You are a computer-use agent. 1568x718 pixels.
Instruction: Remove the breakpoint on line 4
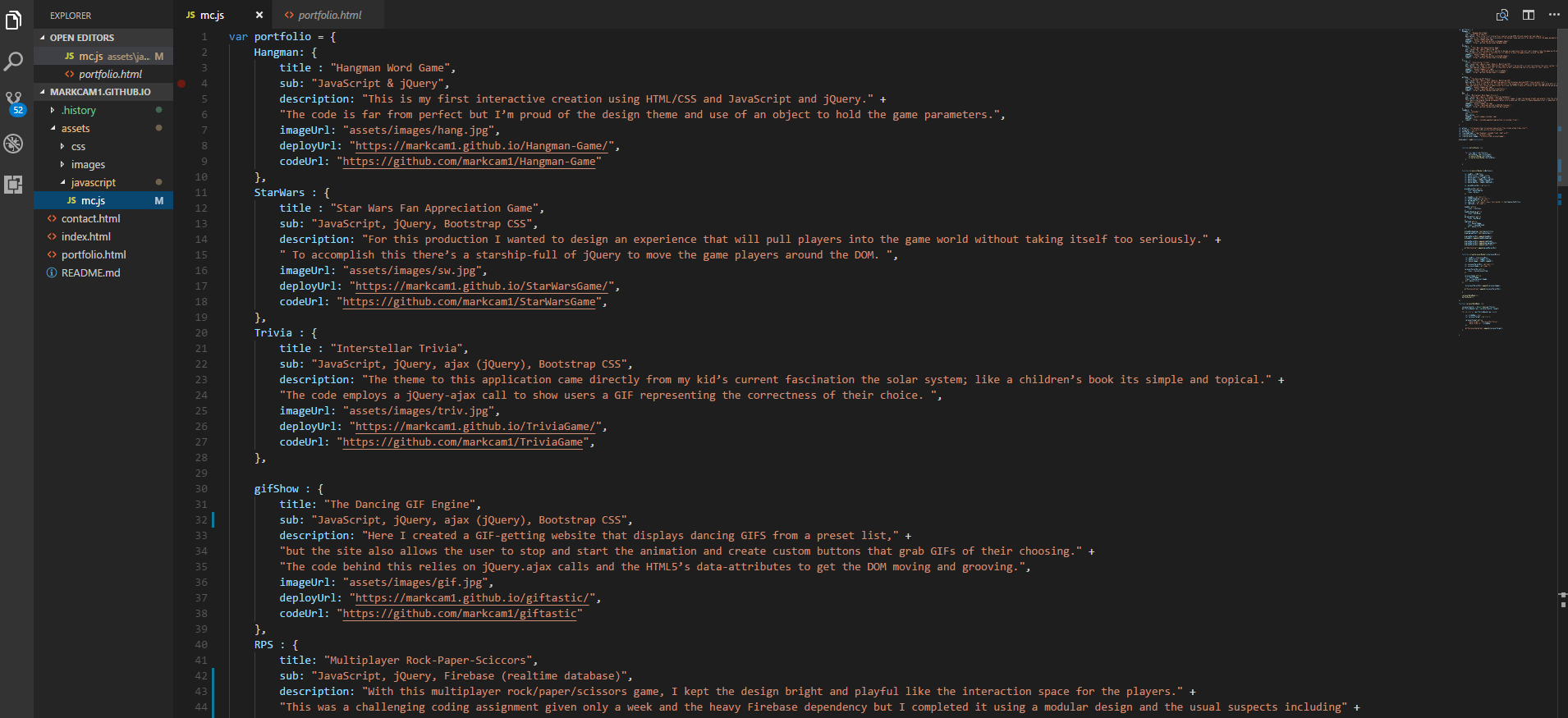point(181,84)
